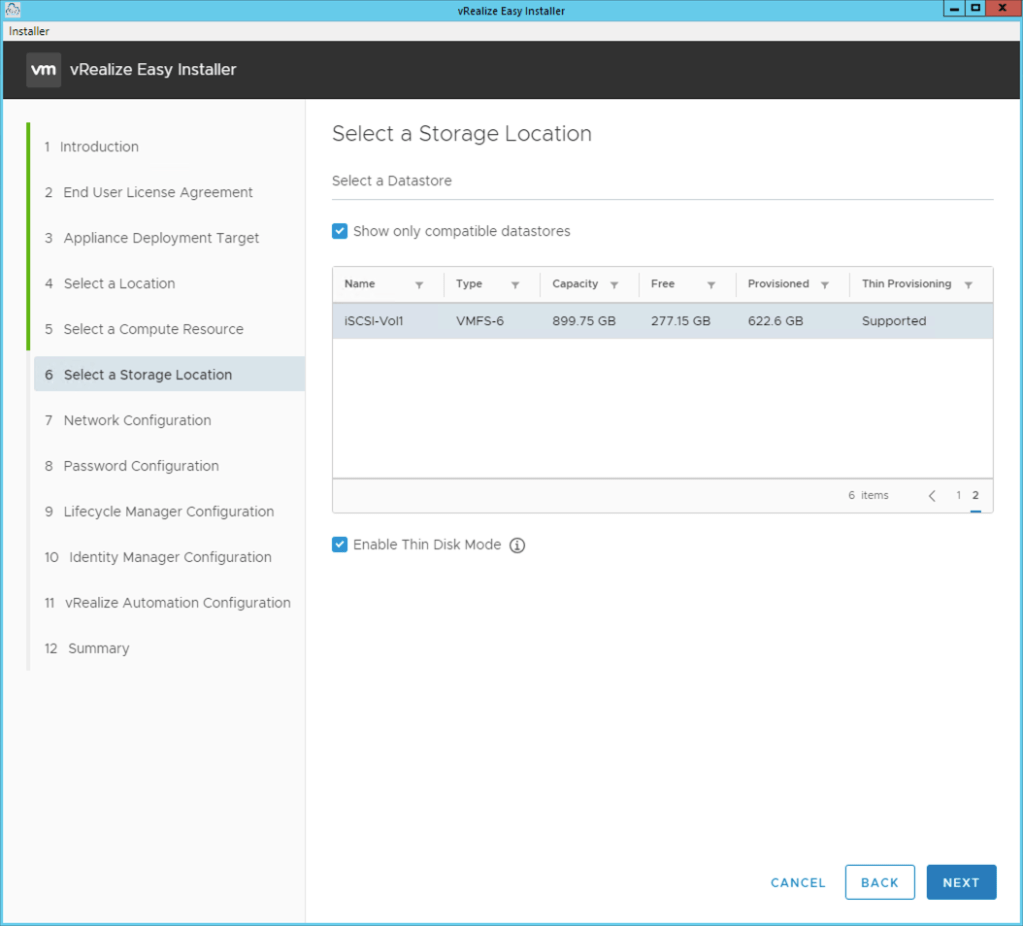1023x926 pixels.
Task: Open the Thin Provisioning column filter
Action: pos(968,285)
